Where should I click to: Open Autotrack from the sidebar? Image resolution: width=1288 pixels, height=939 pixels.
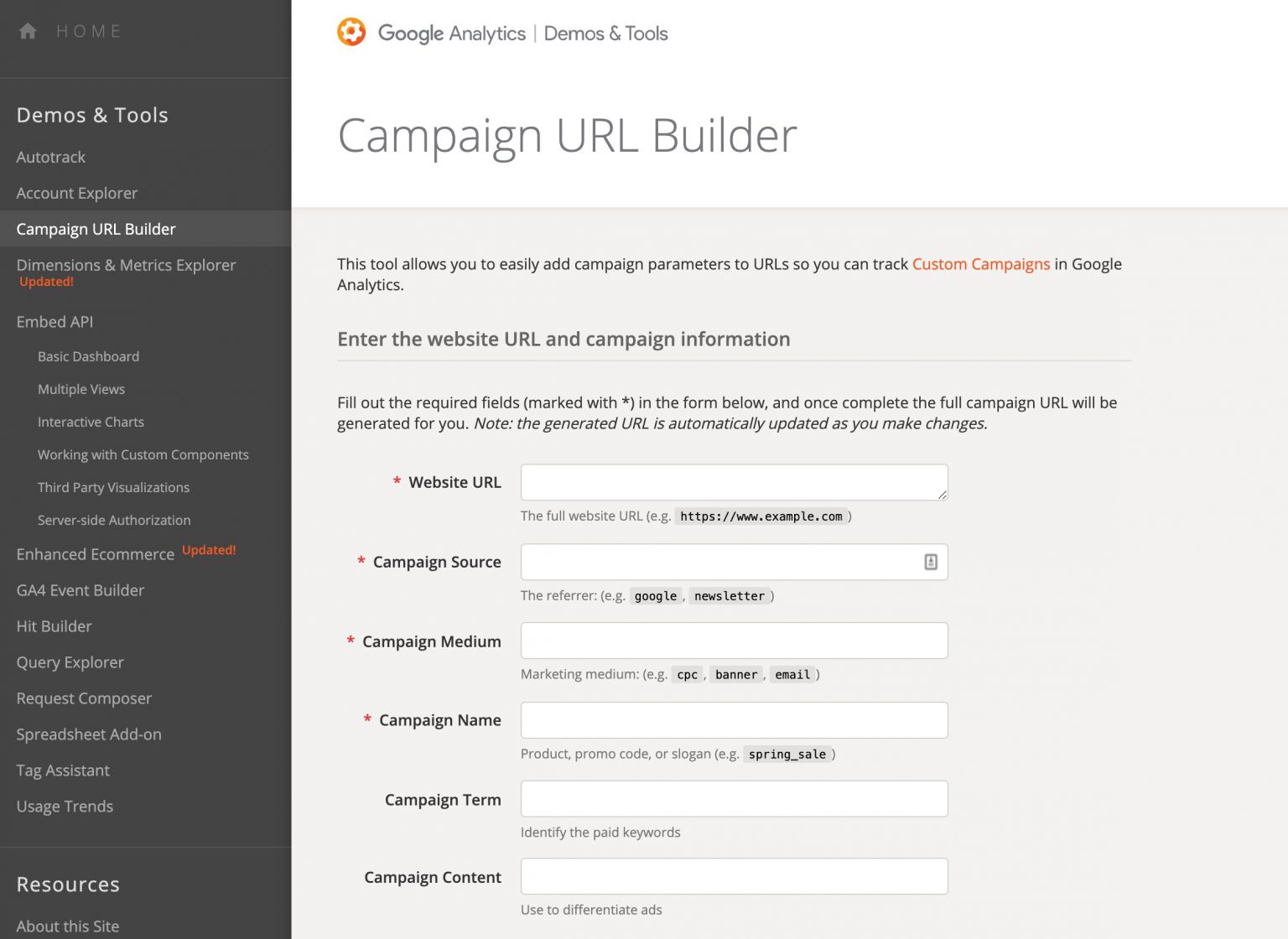coord(51,158)
